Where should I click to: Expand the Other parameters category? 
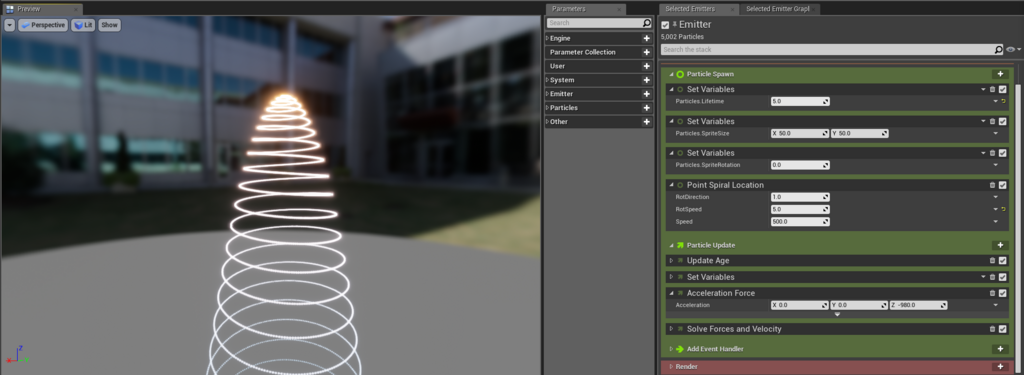tap(547, 122)
